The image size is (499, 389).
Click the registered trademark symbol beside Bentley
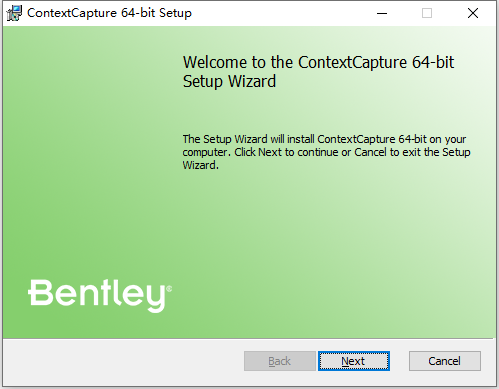coord(169,289)
